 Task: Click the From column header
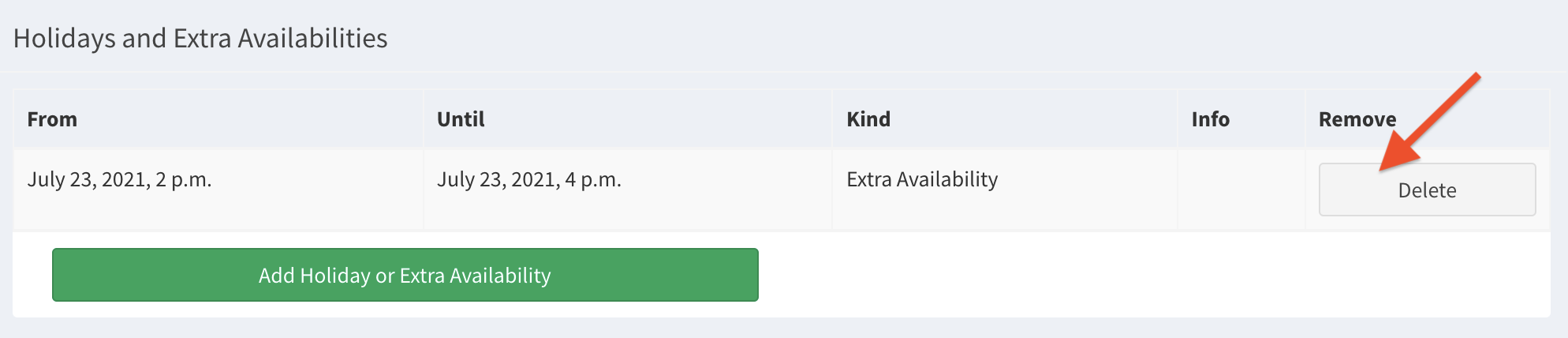tap(52, 119)
